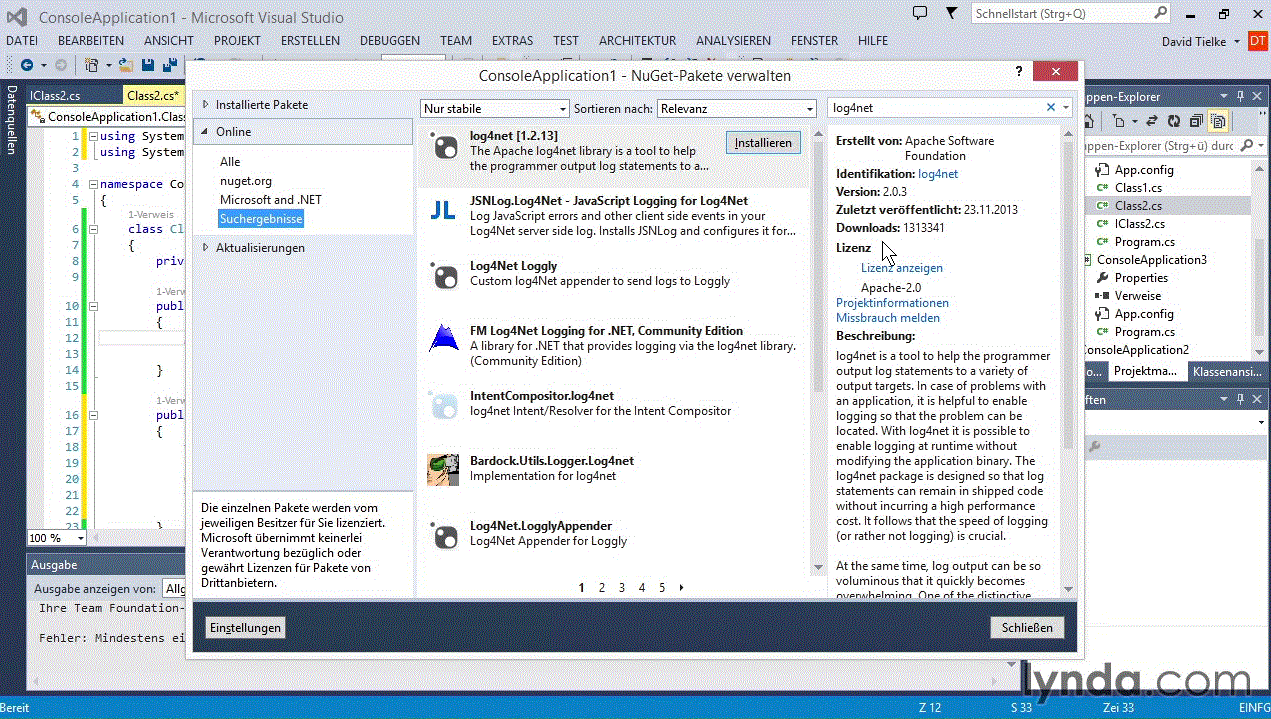Select the nuget.org source
Screen dimensions: 1271x719
[x=246, y=181]
